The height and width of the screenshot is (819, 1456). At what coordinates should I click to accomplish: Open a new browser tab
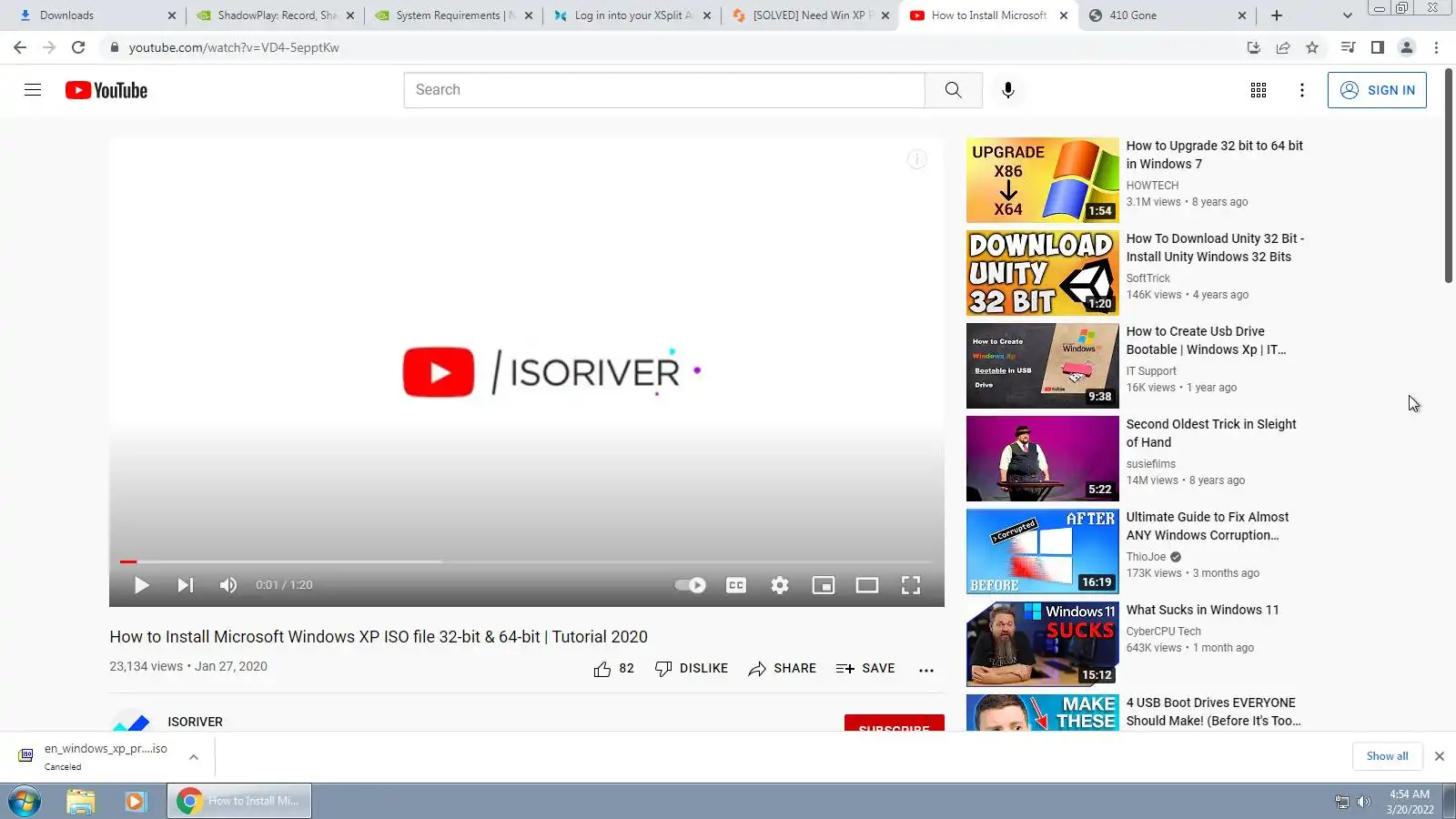pos(1277,15)
